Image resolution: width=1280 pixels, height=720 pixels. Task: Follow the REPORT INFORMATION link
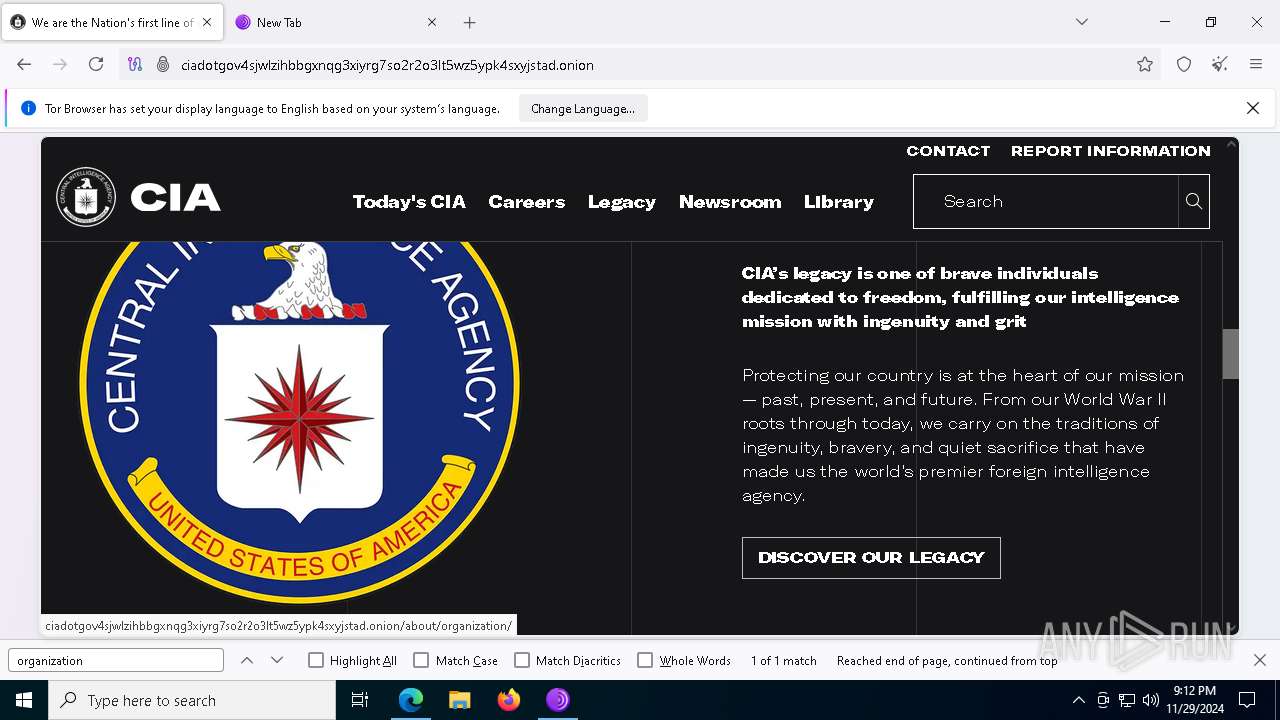1111,151
